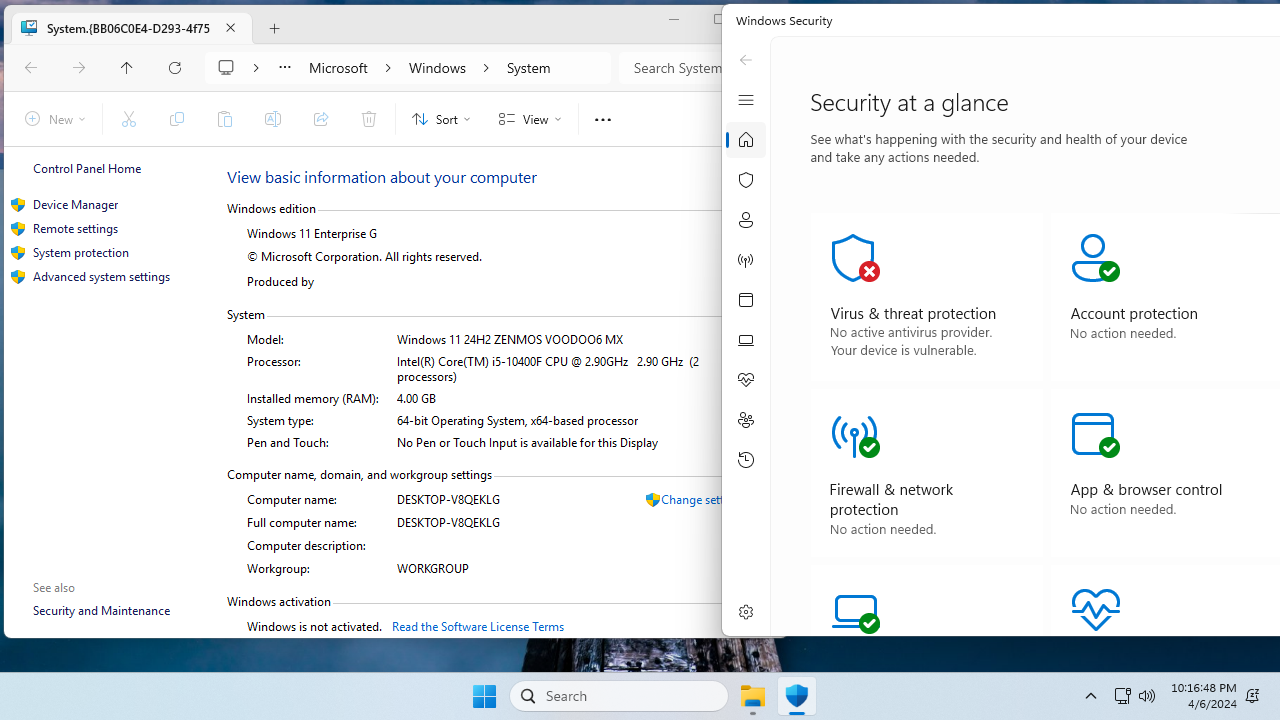Add a new File Explorer tab

pyautogui.click(x=275, y=28)
